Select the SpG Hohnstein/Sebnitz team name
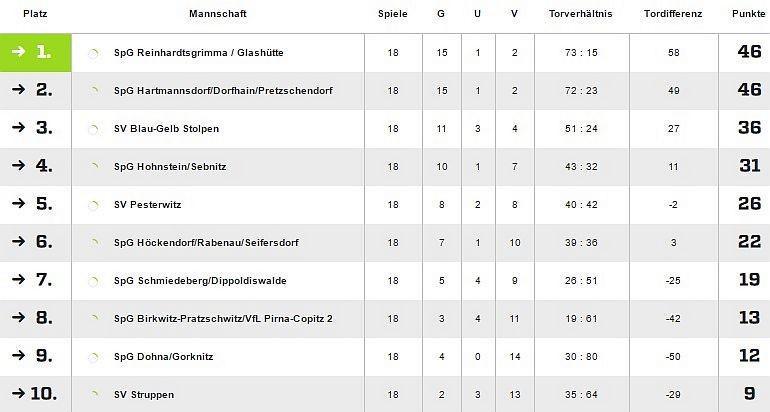770x412 pixels. pos(170,167)
